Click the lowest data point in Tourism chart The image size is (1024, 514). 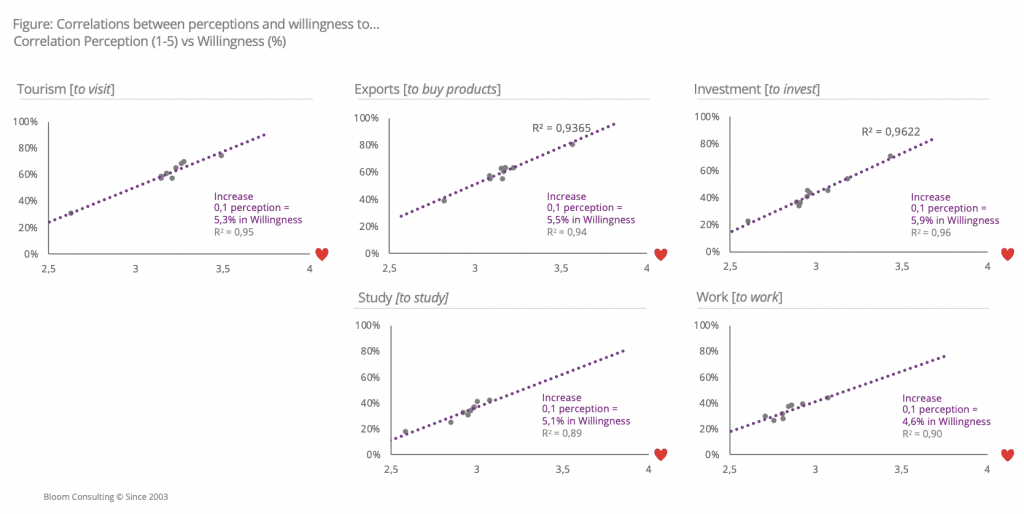[71, 212]
